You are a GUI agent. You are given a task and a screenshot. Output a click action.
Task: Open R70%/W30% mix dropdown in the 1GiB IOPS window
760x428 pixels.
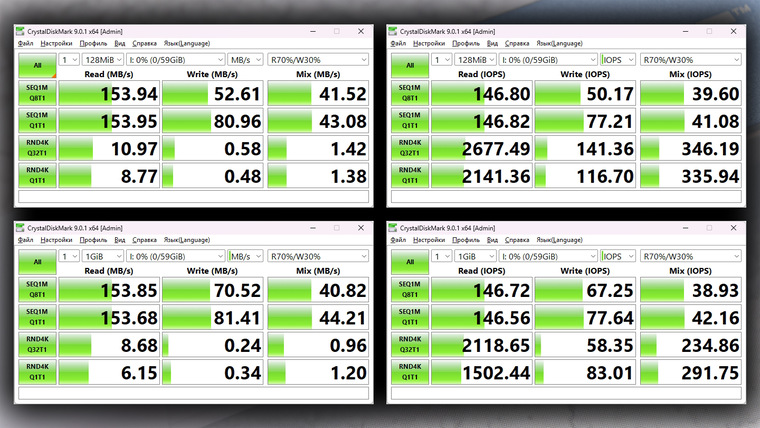point(691,256)
